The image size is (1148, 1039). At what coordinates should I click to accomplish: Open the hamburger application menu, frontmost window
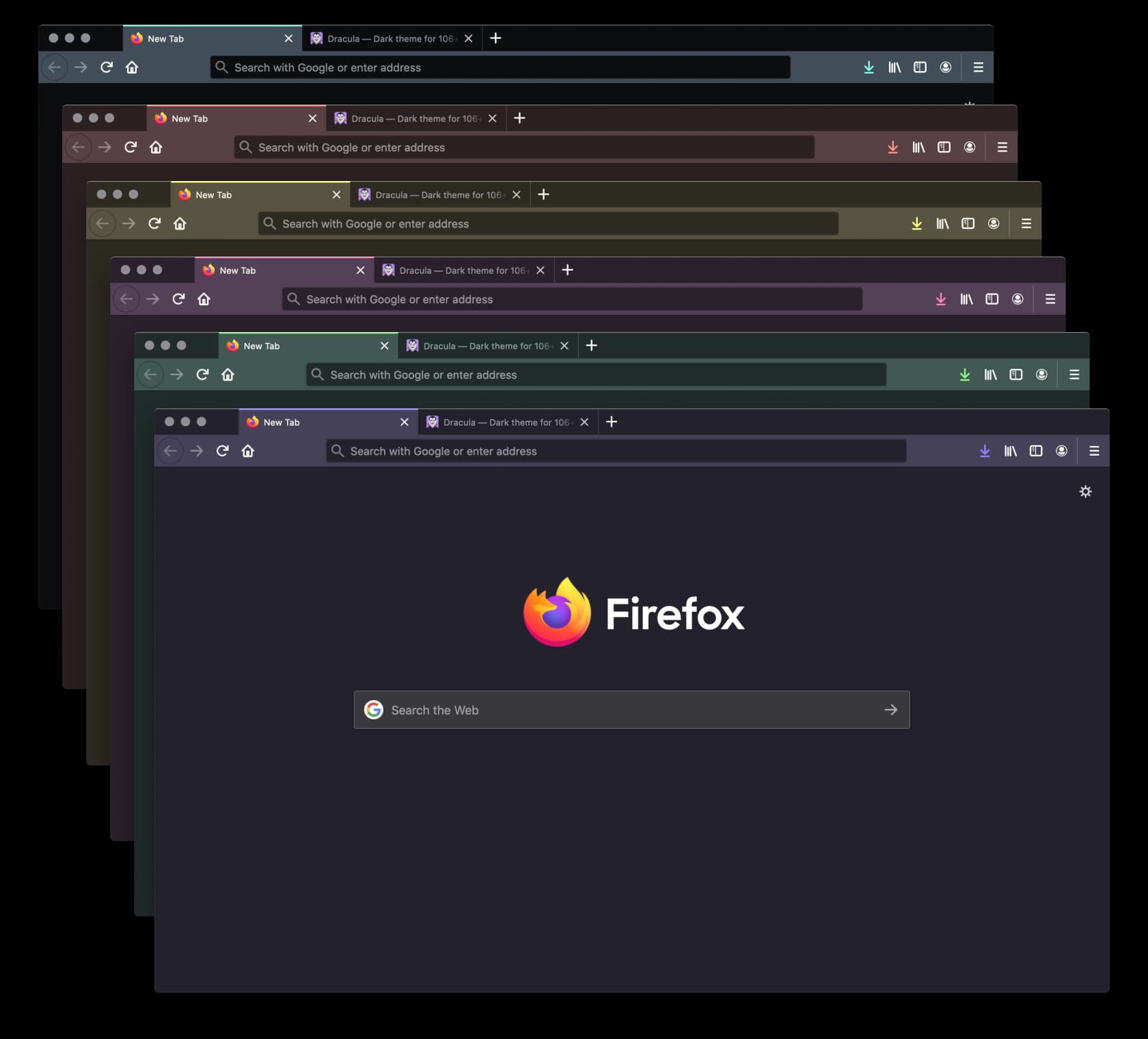point(1094,451)
